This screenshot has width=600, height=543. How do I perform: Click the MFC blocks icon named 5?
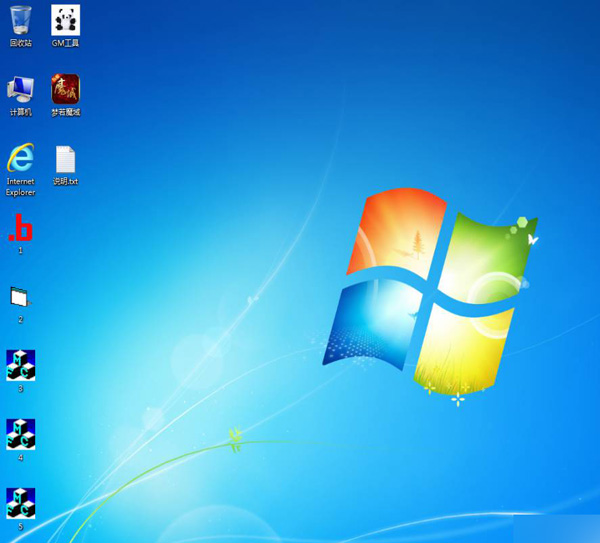point(20,503)
